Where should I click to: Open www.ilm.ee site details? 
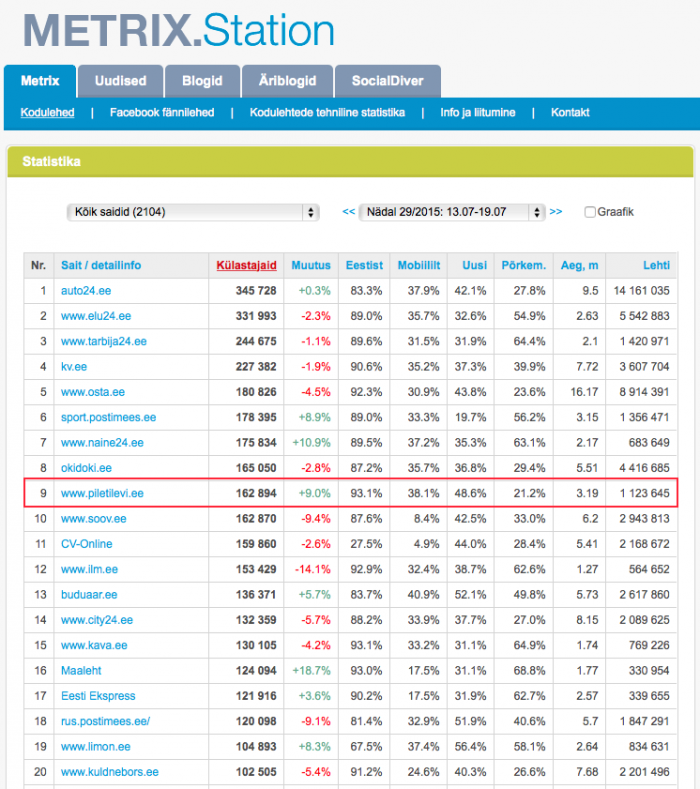[x=90, y=569]
